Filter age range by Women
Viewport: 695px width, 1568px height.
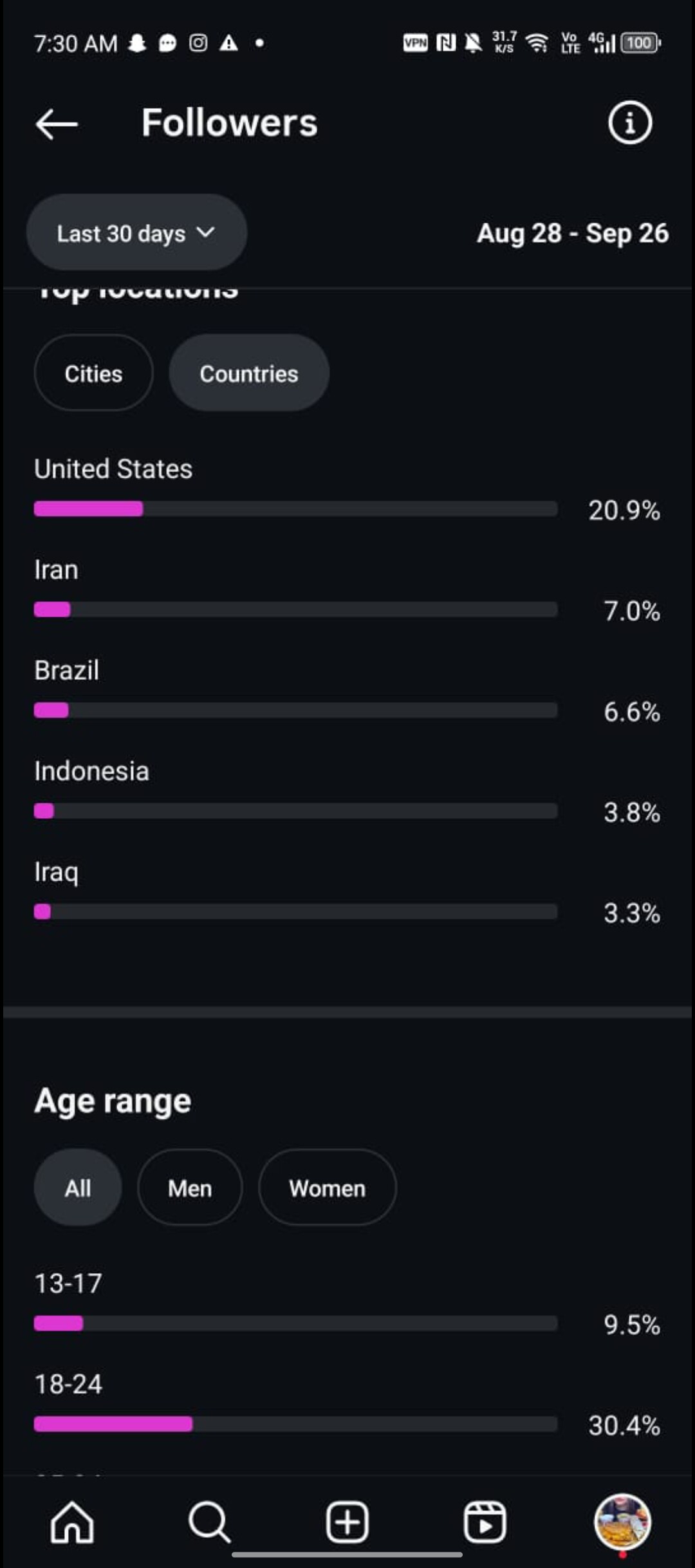click(327, 1188)
